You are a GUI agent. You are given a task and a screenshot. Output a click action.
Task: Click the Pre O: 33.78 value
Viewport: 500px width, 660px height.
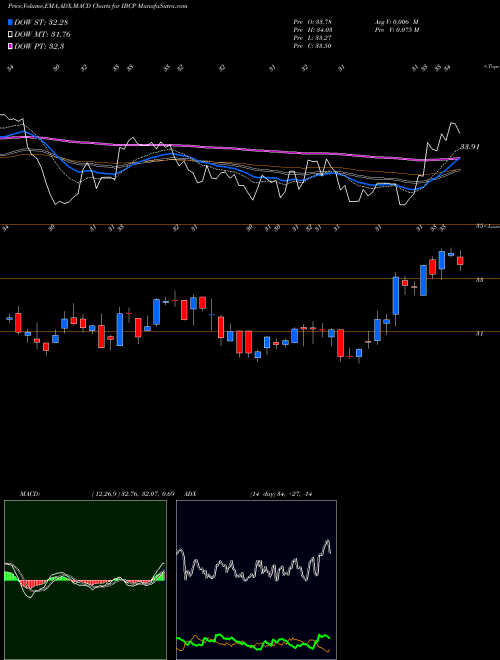coord(313,22)
